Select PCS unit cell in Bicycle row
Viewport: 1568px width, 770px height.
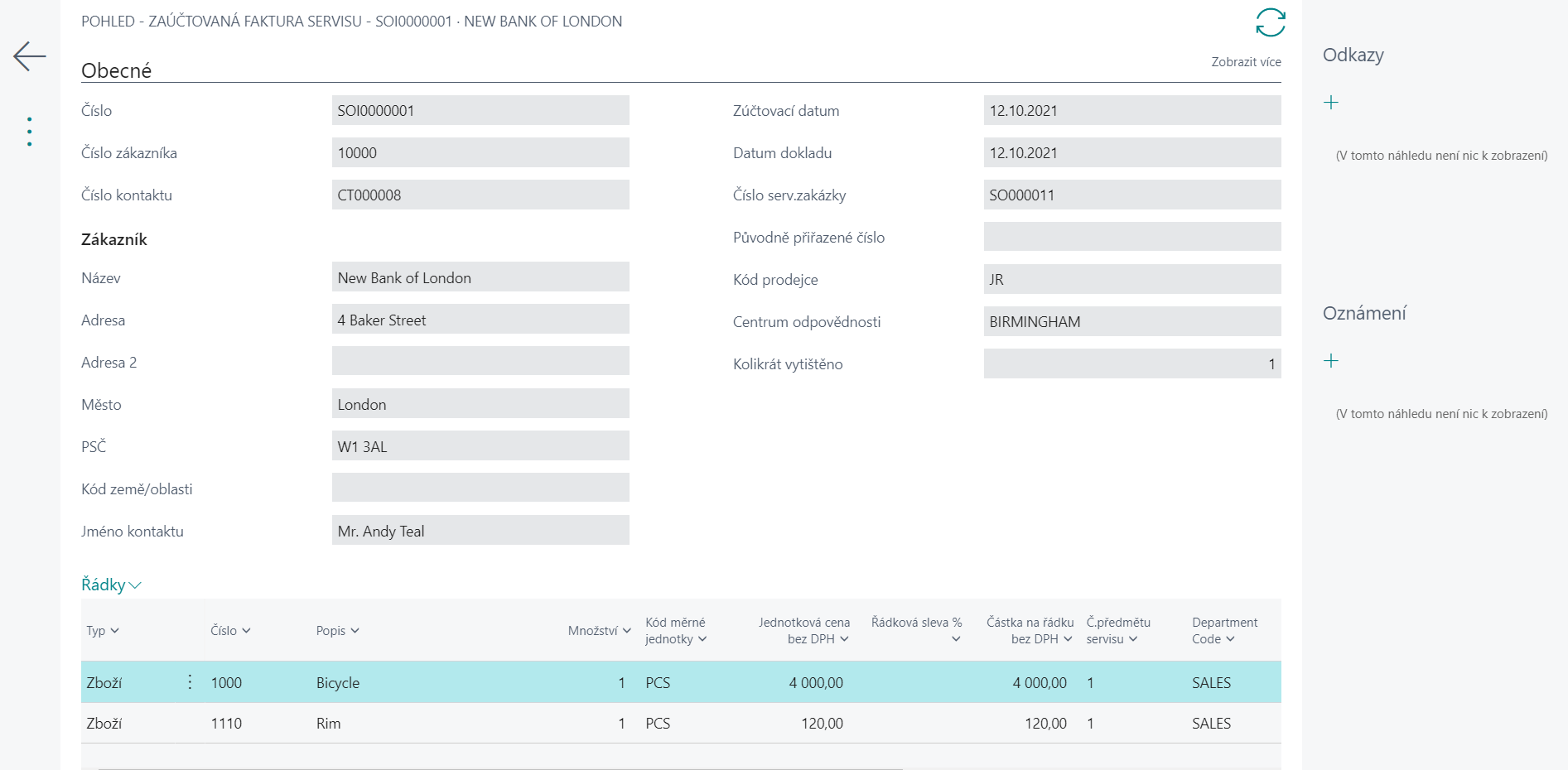pyautogui.click(x=658, y=682)
